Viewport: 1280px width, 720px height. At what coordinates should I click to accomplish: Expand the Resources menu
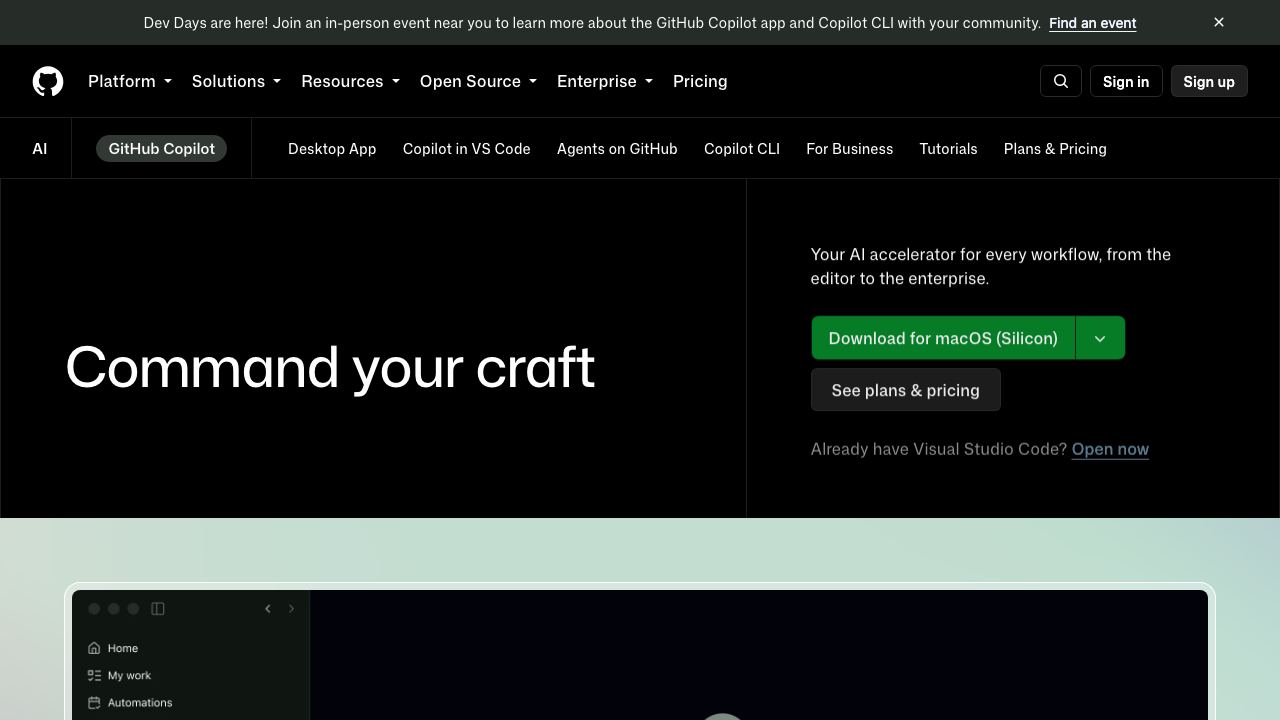(x=350, y=81)
